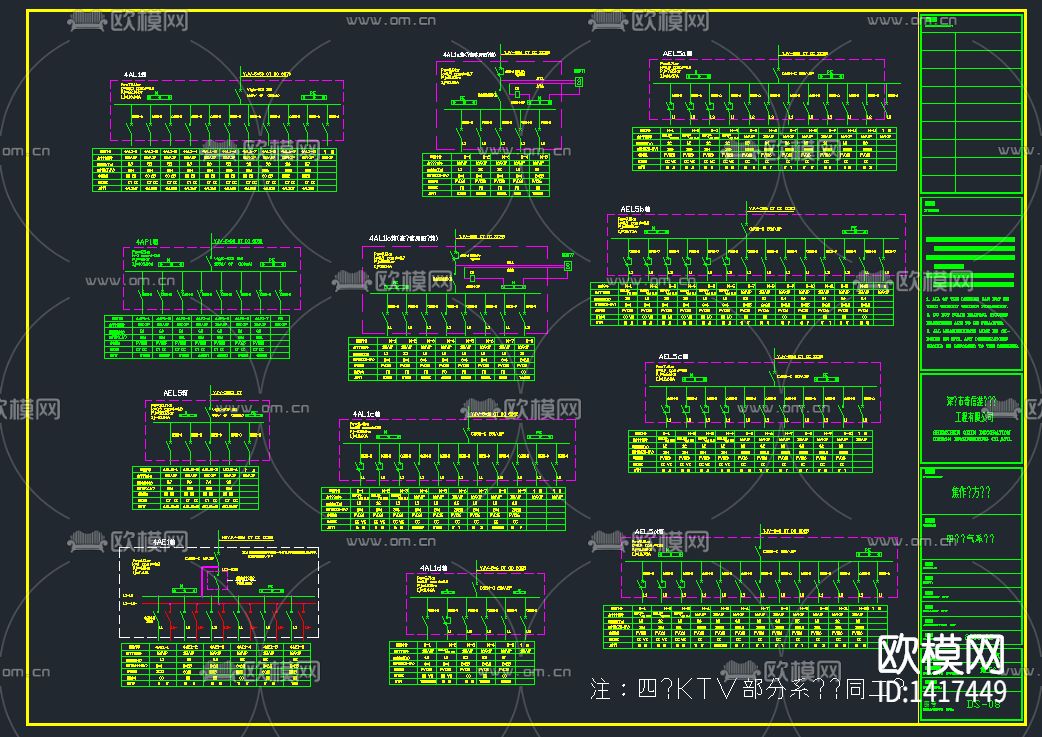The image size is (1042, 737).
Task: Click the meter box symbol beside 4AL1b panel
Action: (568, 265)
